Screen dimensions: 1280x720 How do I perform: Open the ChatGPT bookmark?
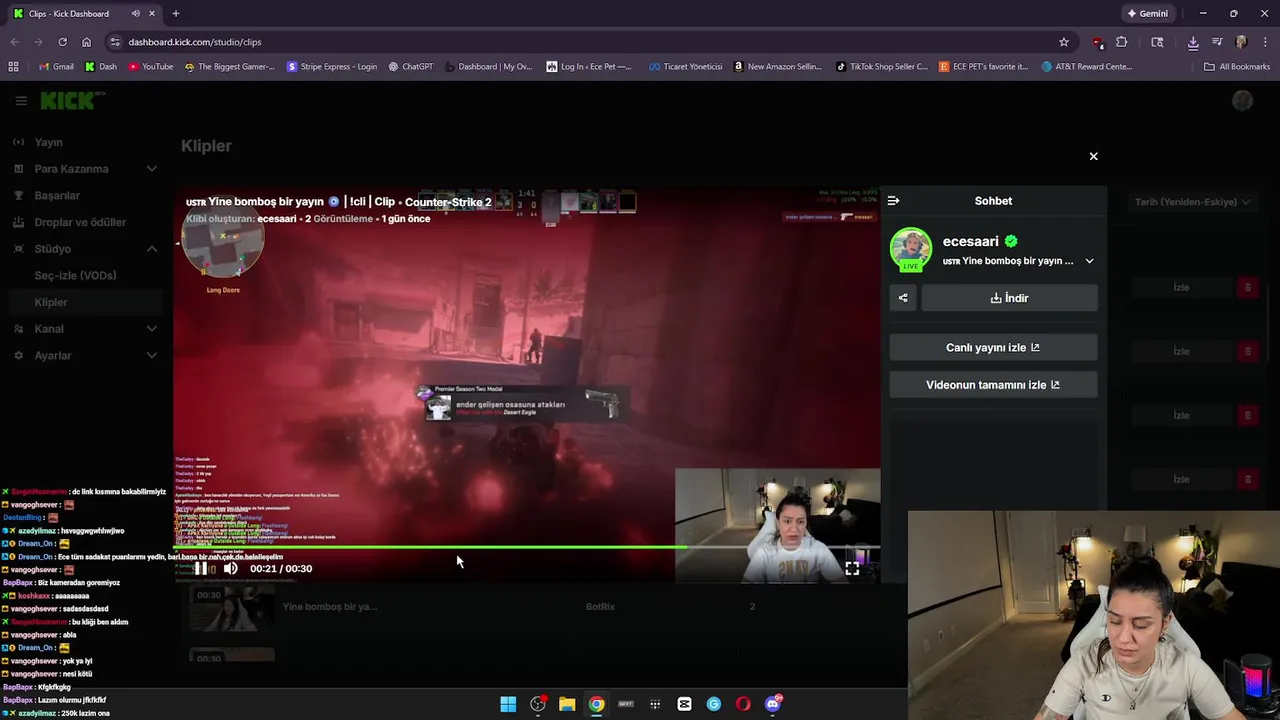(x=410, y=67)
